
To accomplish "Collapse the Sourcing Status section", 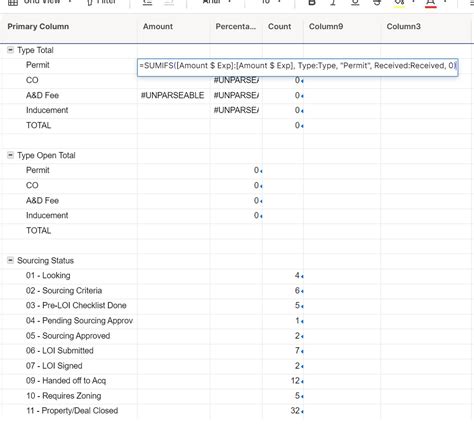I will [10, 260].
